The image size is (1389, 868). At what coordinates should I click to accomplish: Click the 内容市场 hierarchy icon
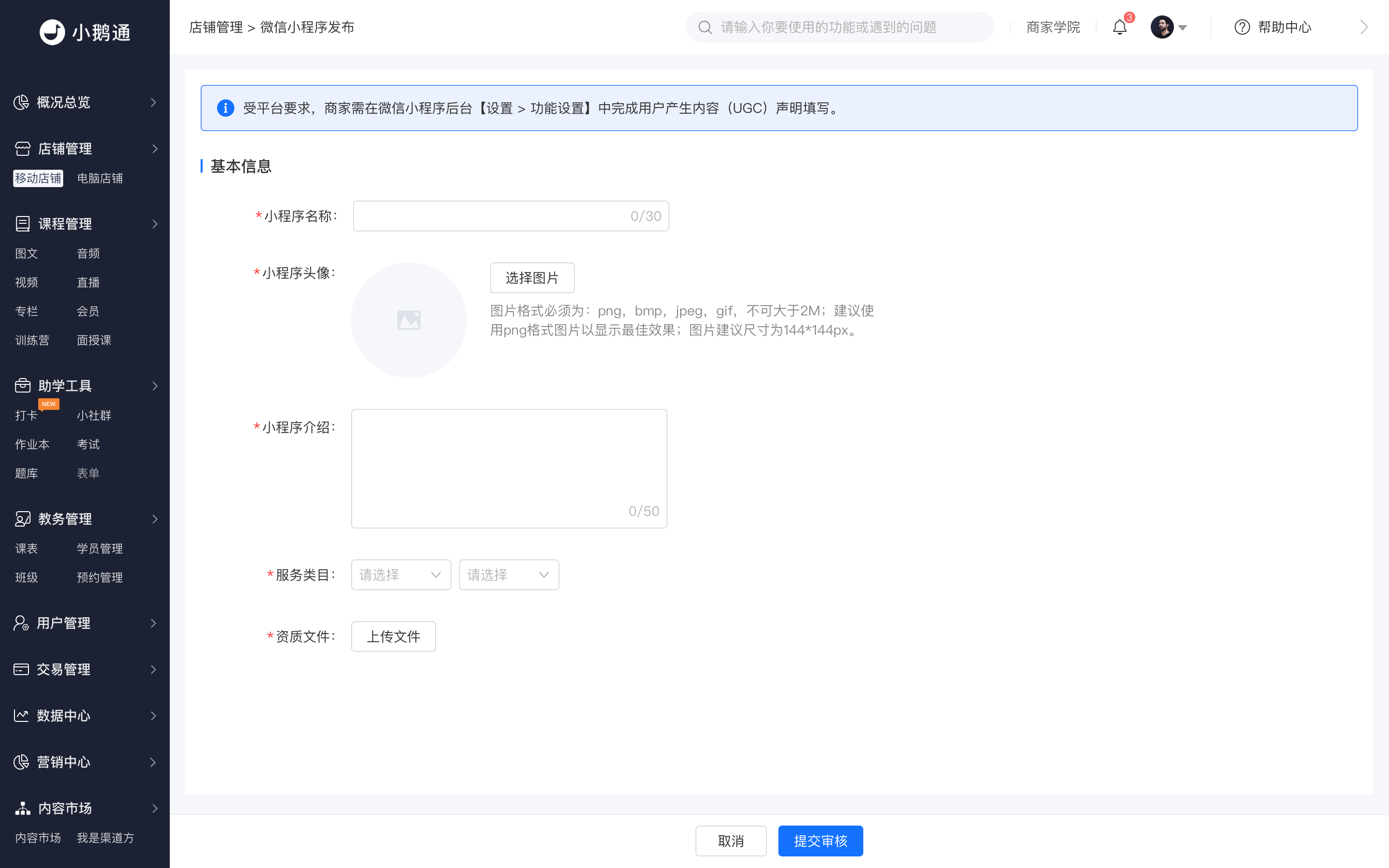point(22,808)
